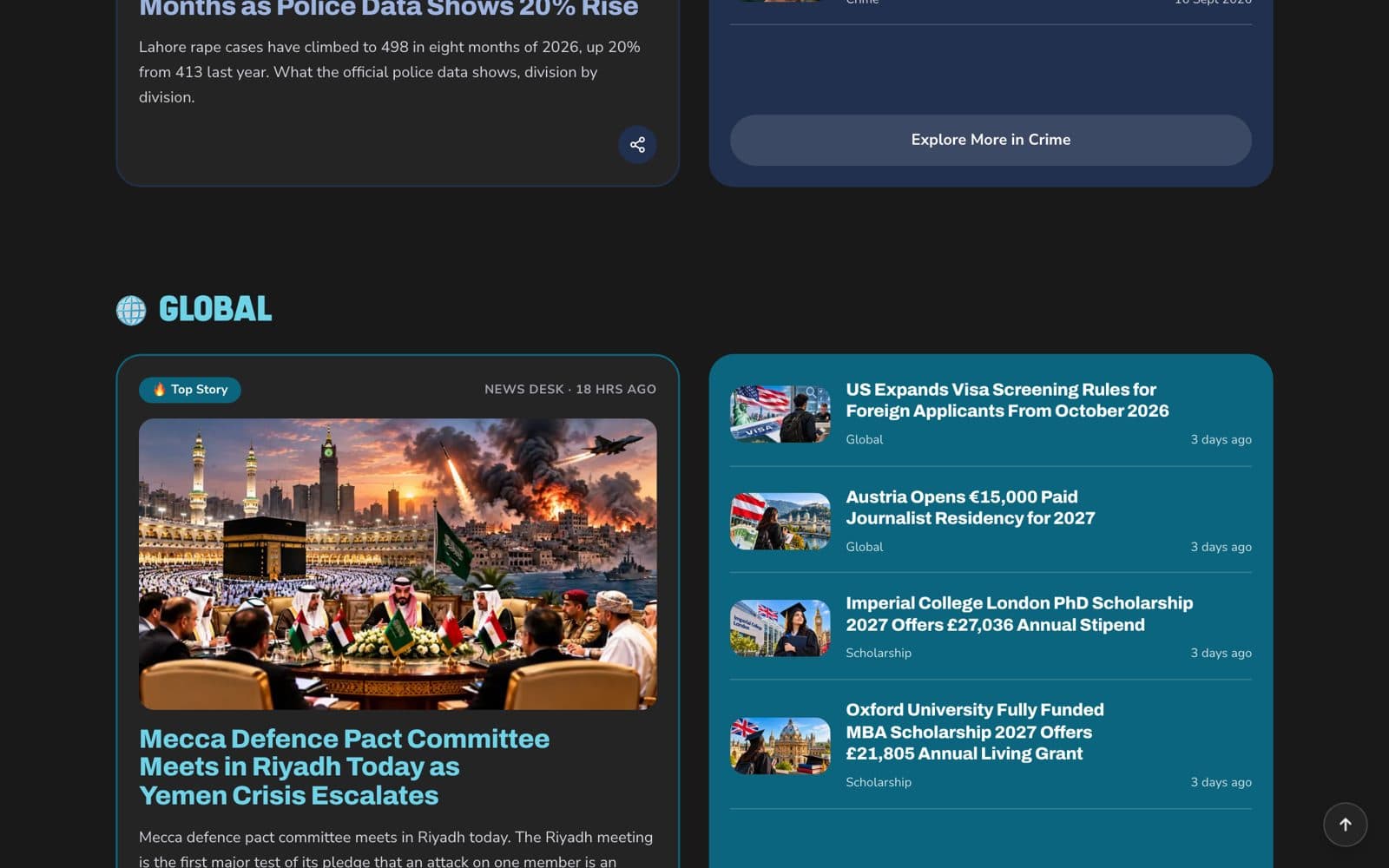Screen dimensions: 1389x868
Task: Open the Austria Paid Journalist Residency article
Action: 971,508
